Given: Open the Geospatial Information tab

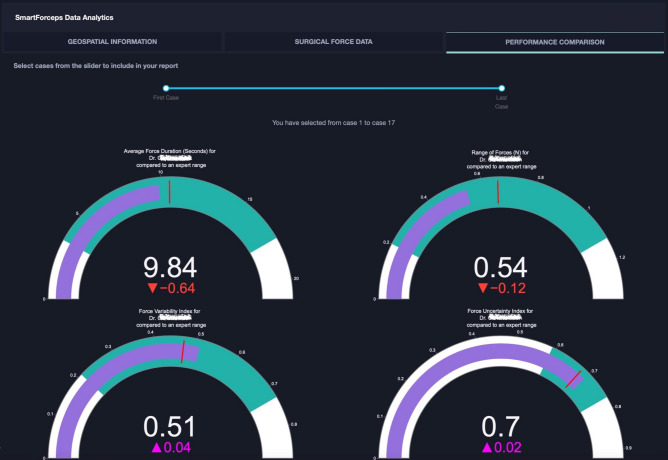Looking at the screenshot, I should [x=112, y=42].
